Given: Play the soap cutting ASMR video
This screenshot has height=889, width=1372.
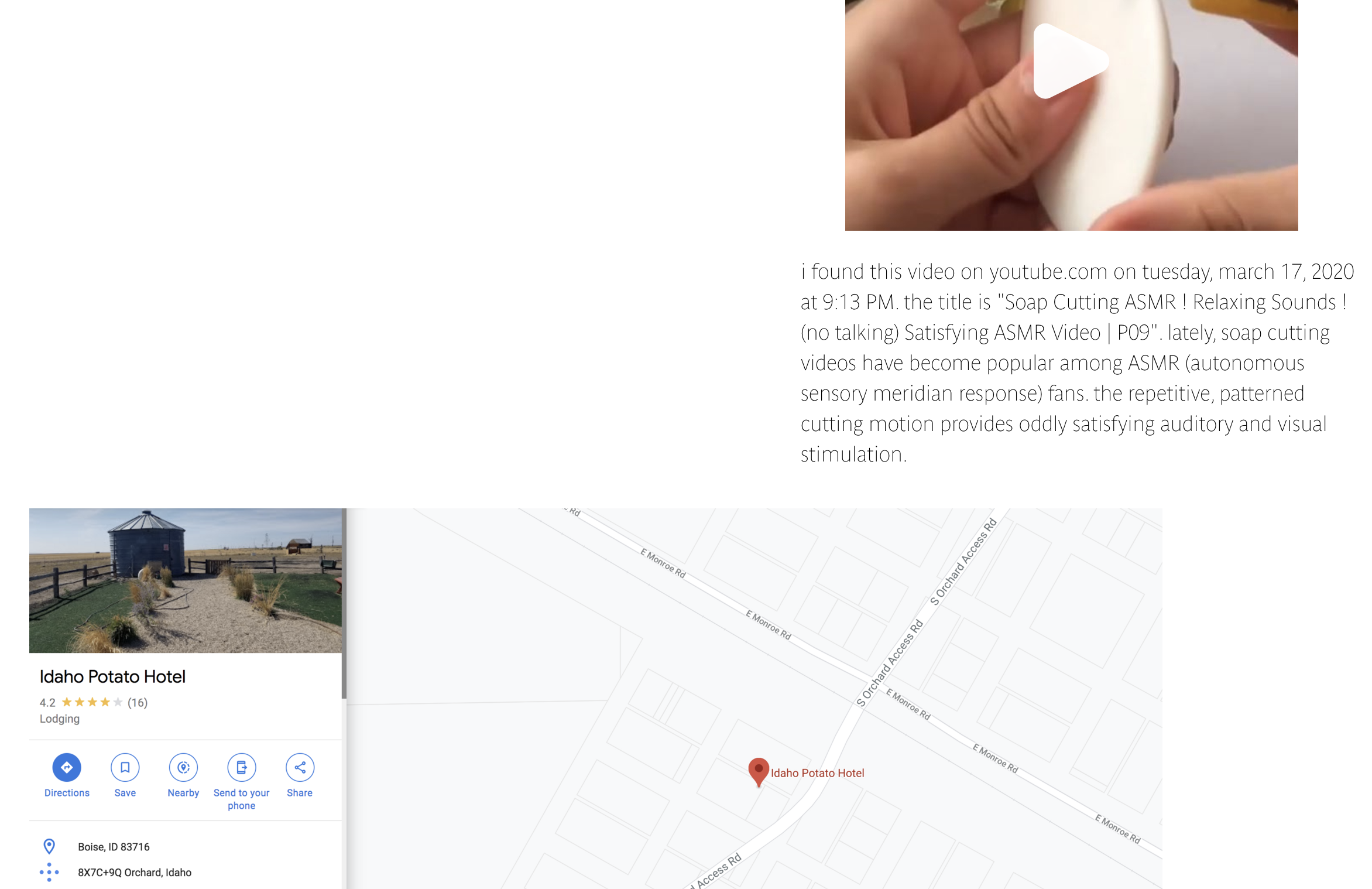Looking at the screenshot, I should point(1071,61).
